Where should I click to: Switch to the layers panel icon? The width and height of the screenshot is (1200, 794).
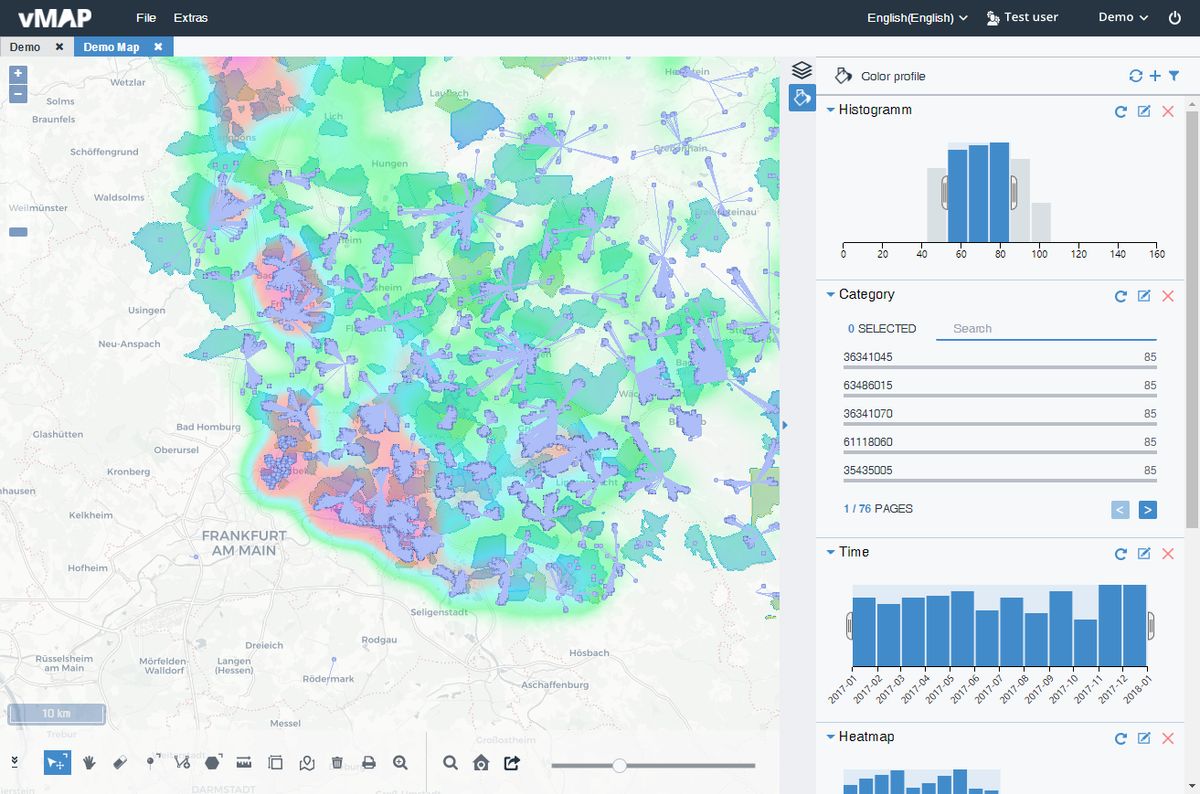800,71
